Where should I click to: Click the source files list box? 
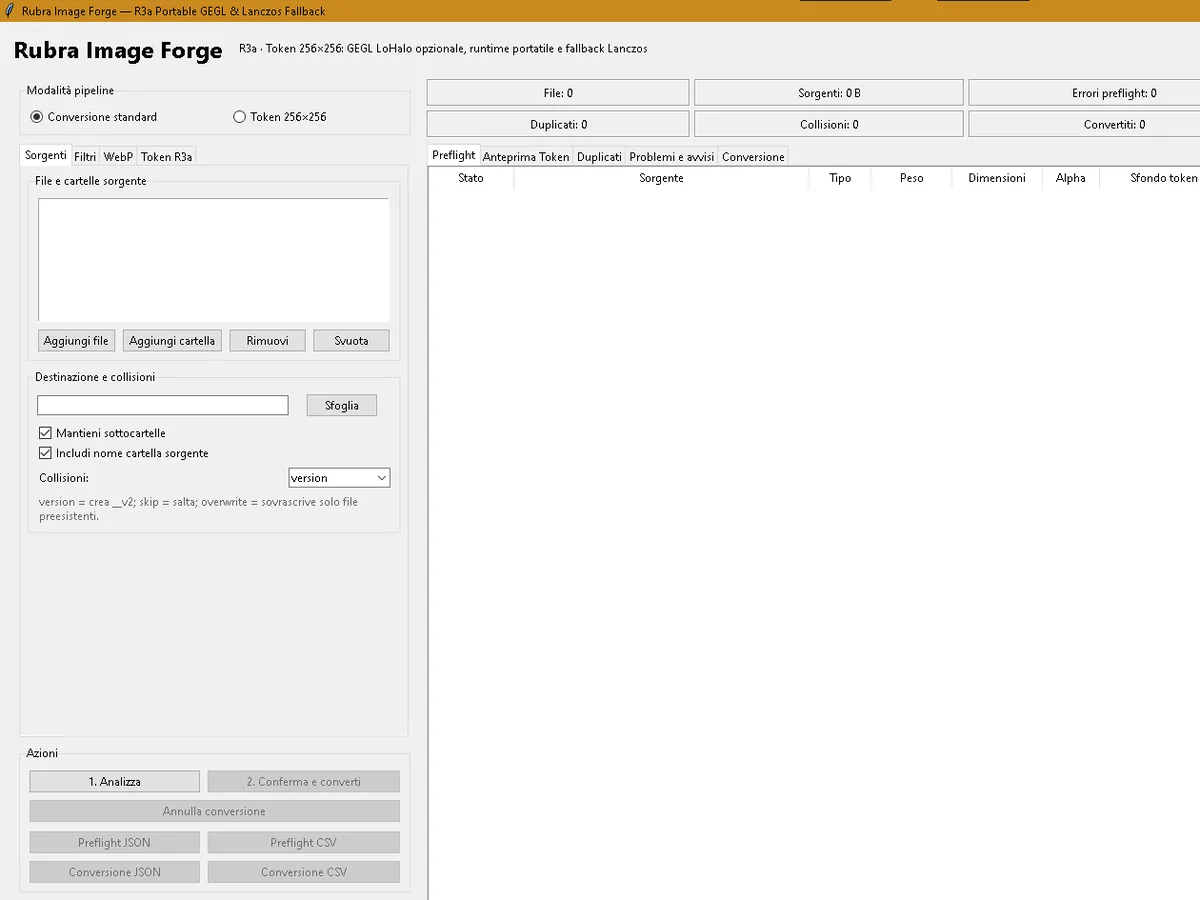point(214,259)
